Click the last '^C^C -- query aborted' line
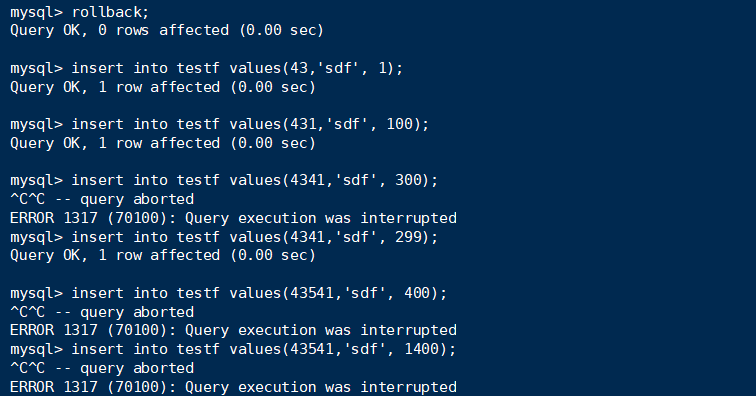This screenshot has height=396, width=756. pos(102,368)
